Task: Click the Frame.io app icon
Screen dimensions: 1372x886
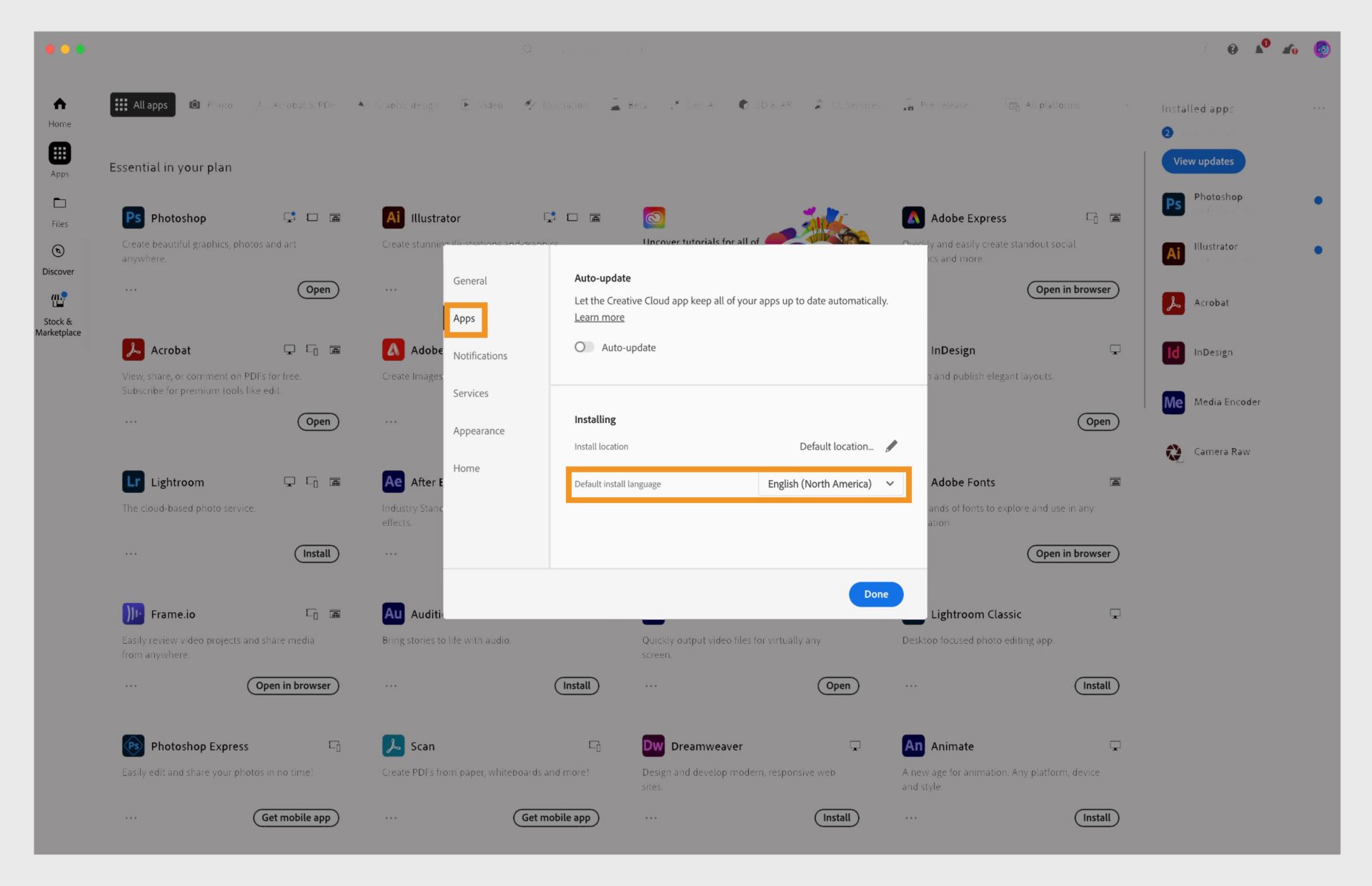Action: click(x=134, y=614)
